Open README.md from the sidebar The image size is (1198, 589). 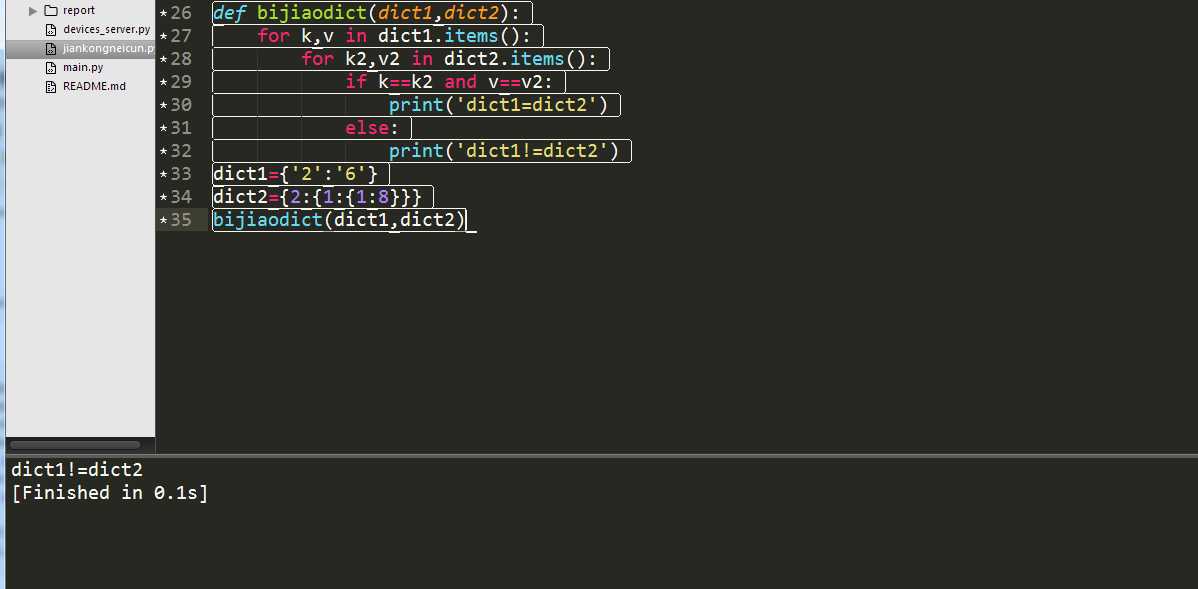[94, 86]
